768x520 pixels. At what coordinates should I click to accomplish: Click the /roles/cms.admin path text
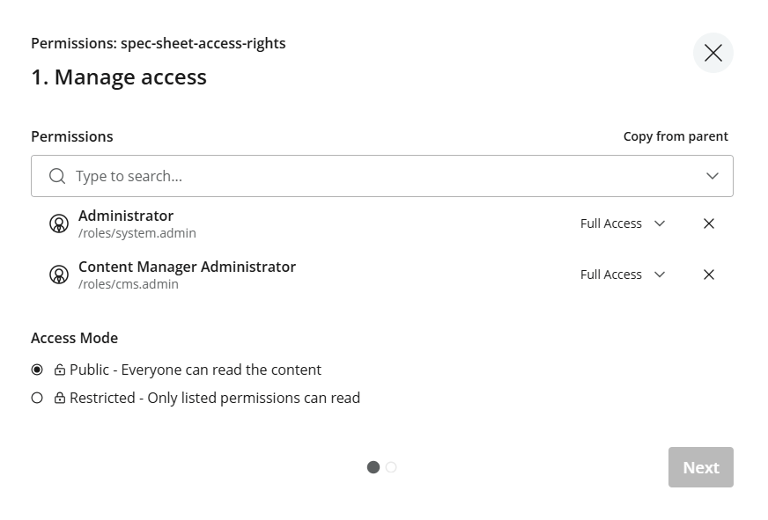coord(128,284)
